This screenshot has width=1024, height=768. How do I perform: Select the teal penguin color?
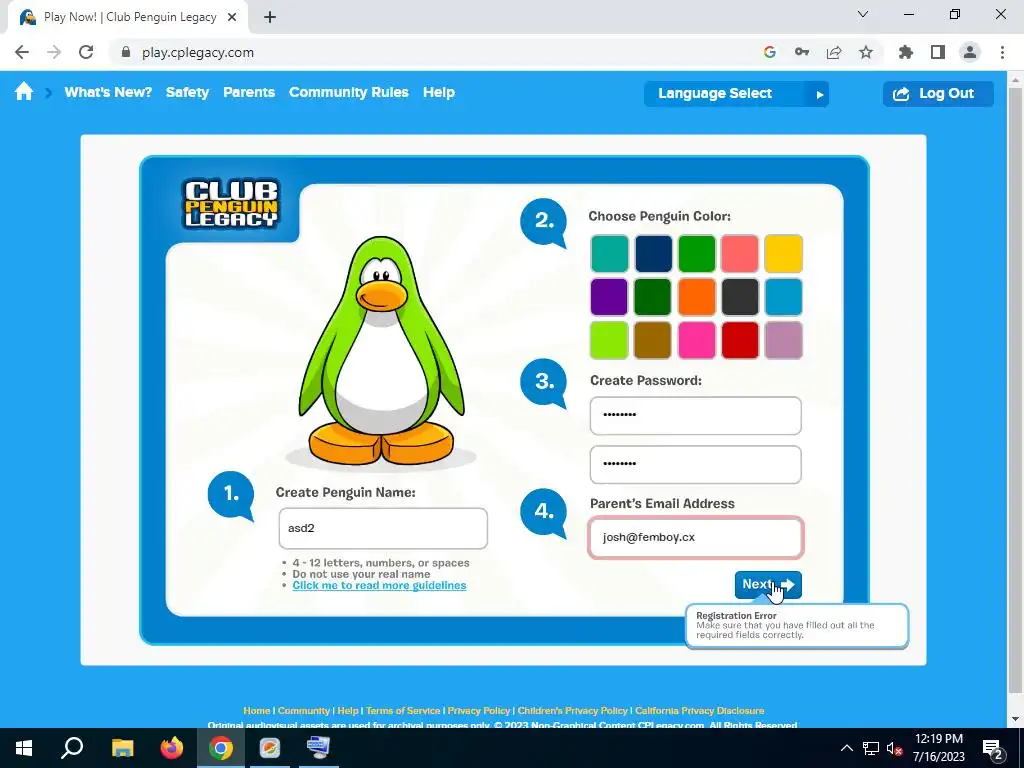(x=609, y=253)
